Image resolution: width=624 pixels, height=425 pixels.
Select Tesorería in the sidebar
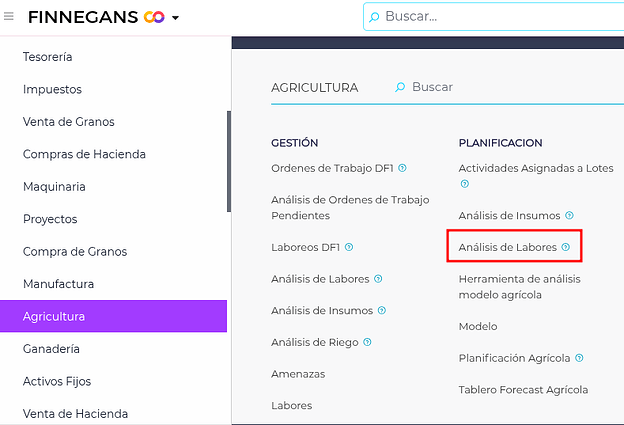click(48, 57)
